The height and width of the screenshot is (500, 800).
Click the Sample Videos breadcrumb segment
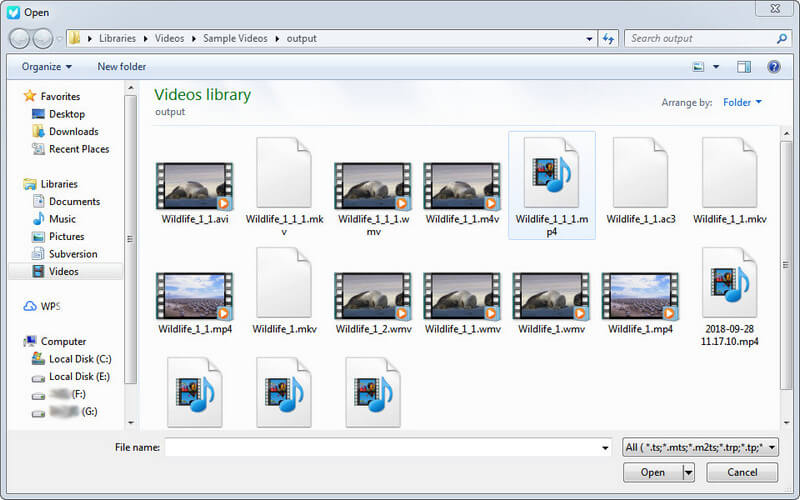point(235,39)
